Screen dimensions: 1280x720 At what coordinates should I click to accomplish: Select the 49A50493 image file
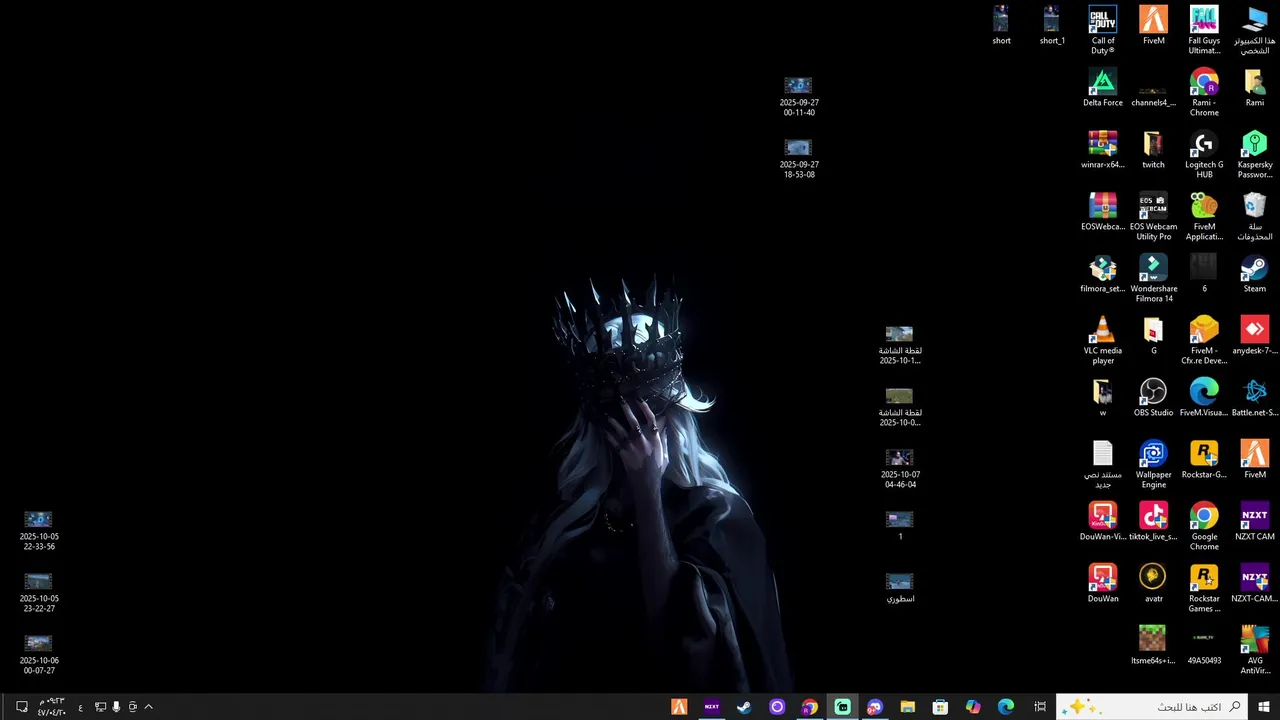(1204, 647)
